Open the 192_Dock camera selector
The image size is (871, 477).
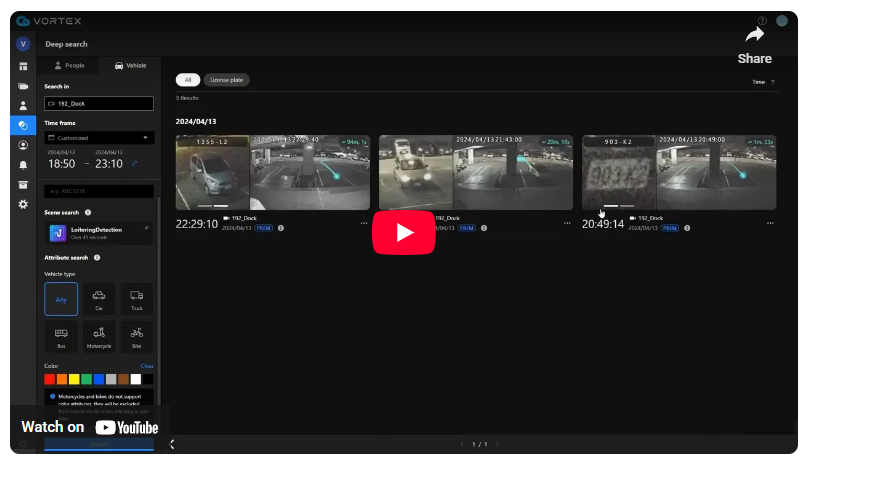(99, 103)
